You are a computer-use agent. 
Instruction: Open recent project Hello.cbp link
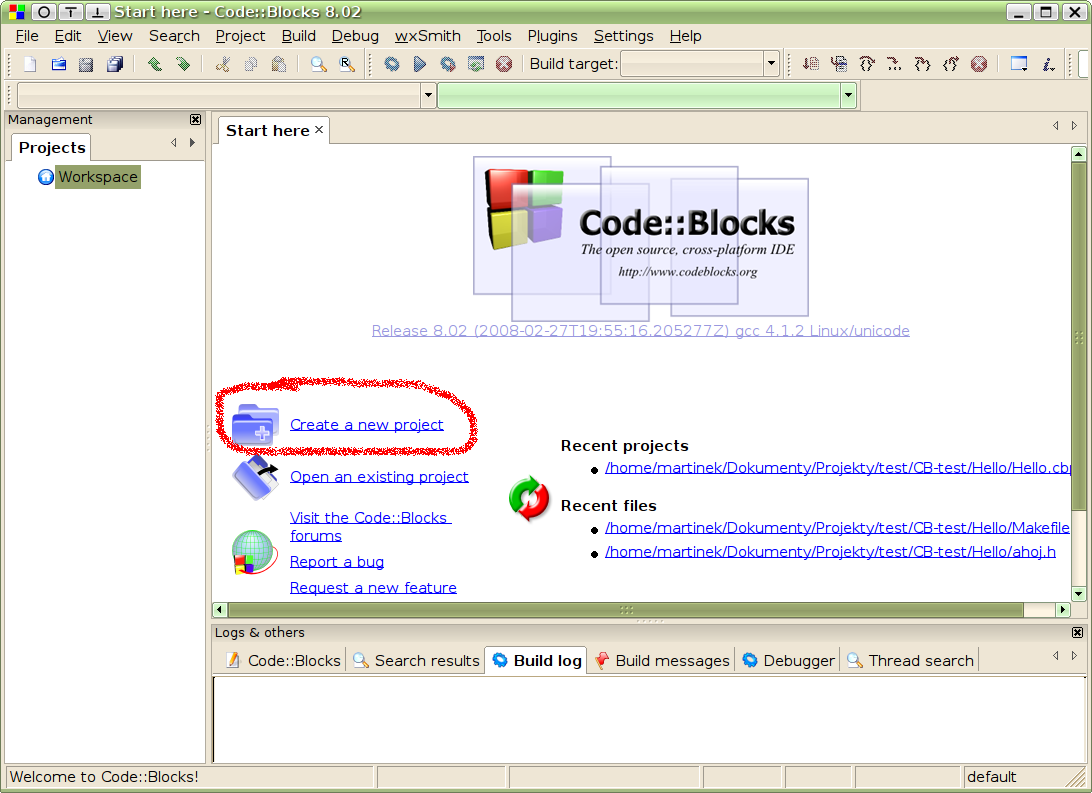838,468
